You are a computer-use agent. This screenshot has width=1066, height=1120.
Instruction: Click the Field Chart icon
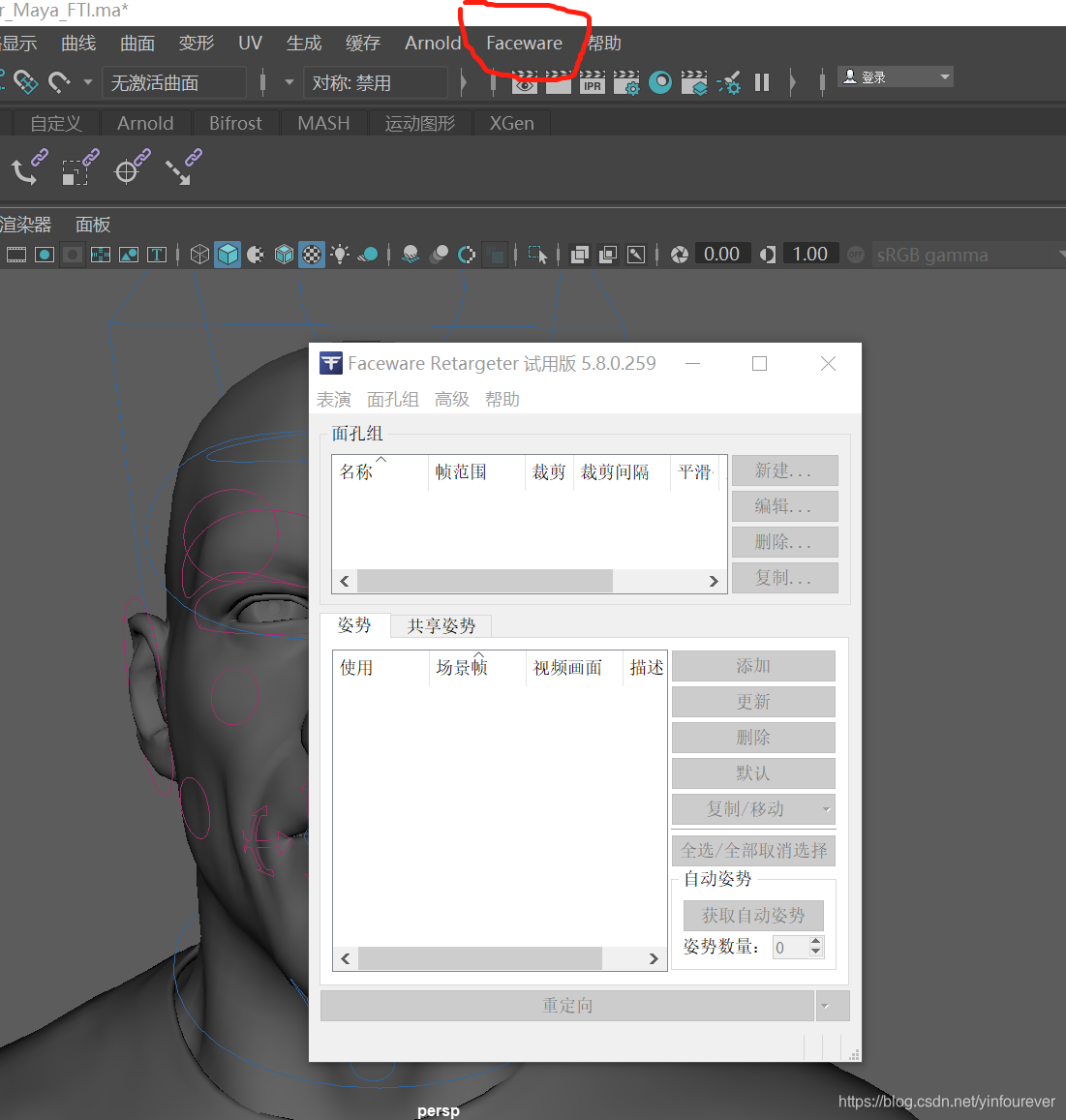coord(101,255)
